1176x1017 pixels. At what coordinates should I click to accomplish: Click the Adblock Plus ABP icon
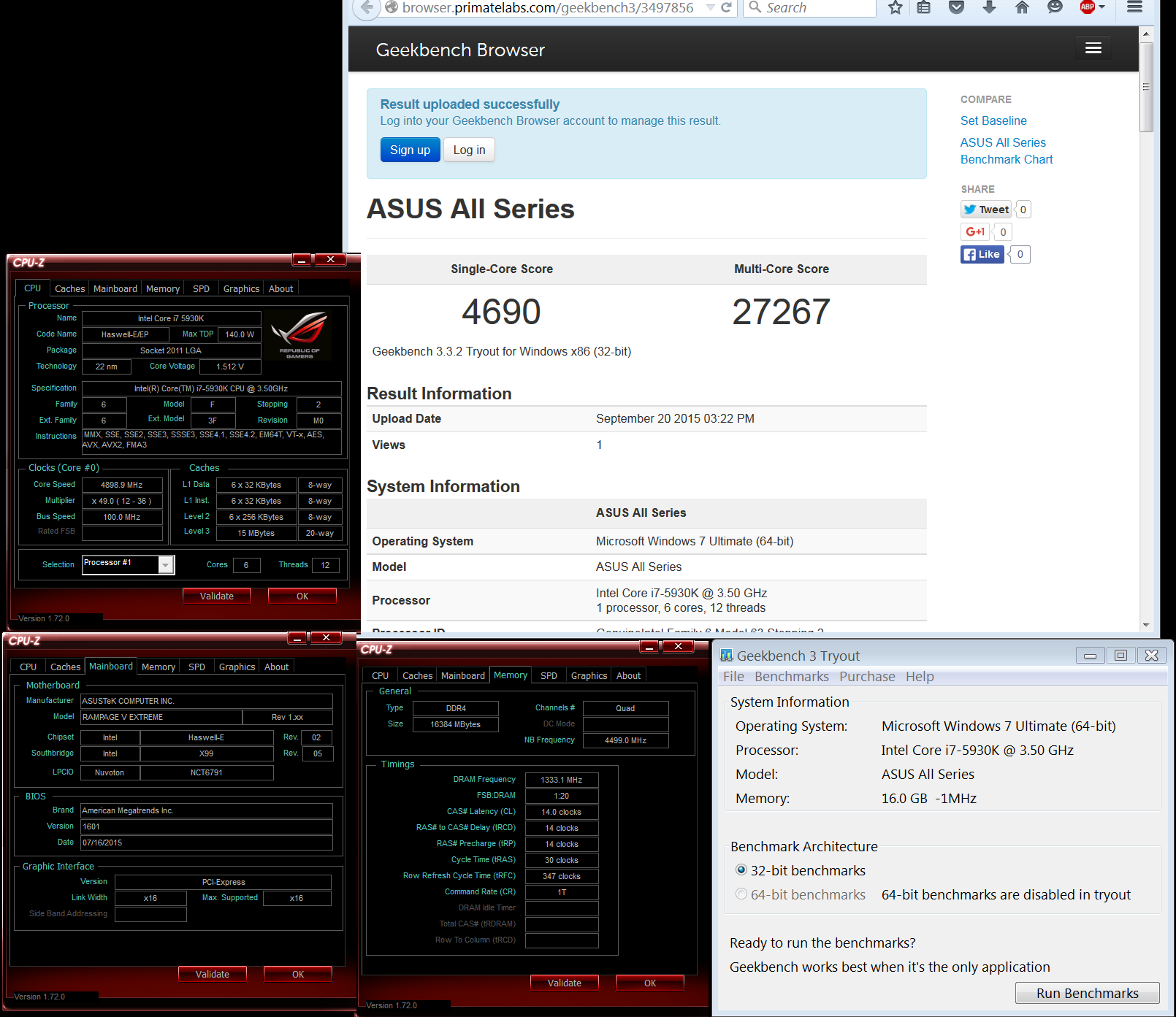click(1088, 7)
